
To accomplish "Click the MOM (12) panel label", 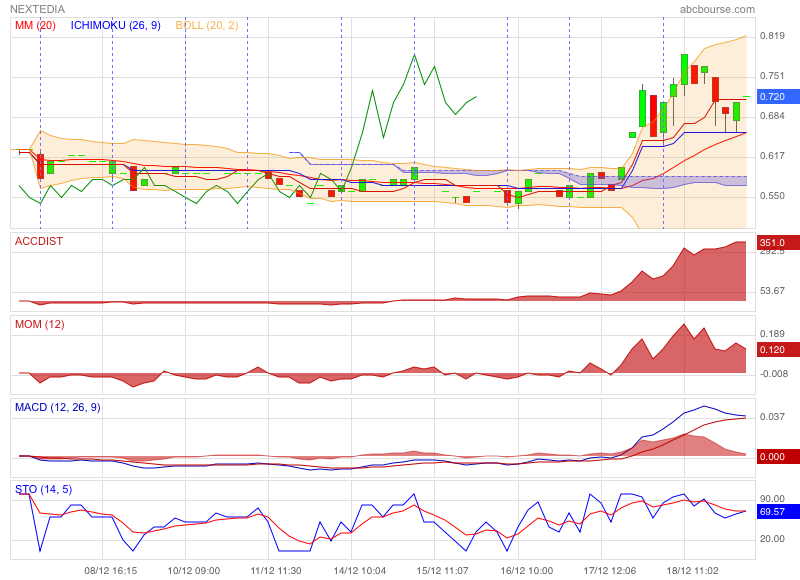I will point(40,324).
